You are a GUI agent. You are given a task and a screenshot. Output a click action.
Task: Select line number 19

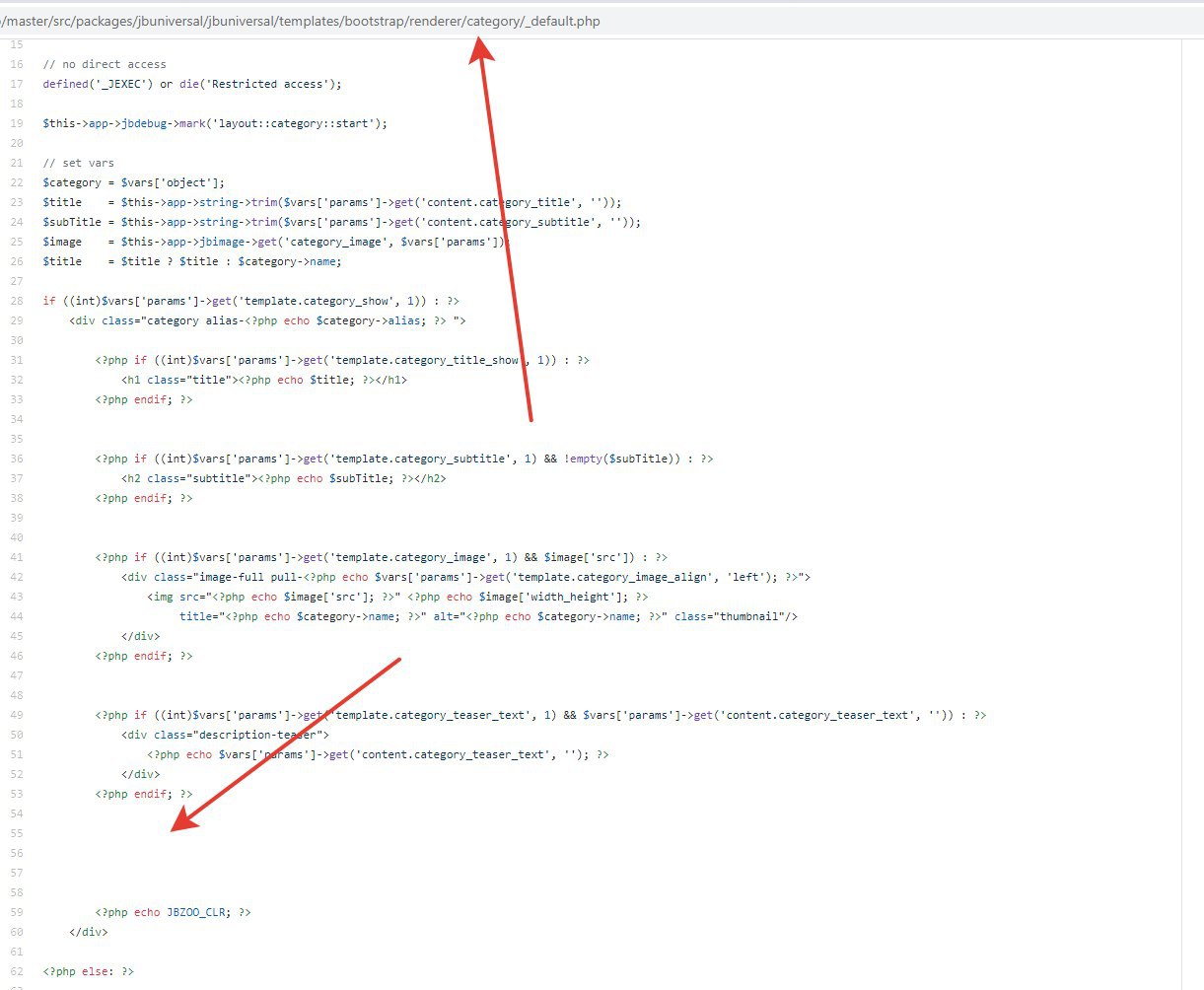(17, 123)
